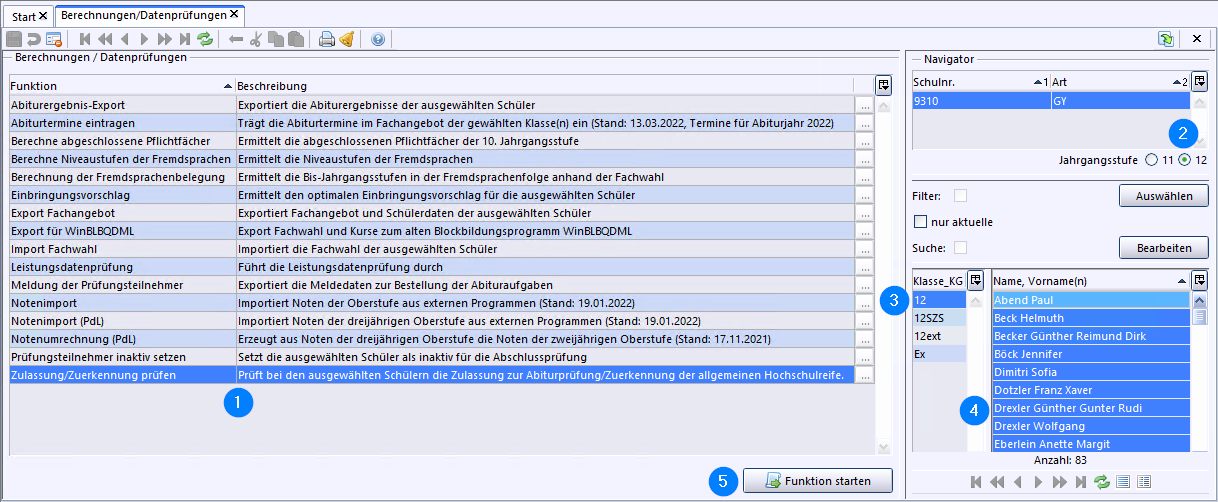The image size is (1218, 502).
Task: Tick the Filter checkbox
Action: click(960, 195)
